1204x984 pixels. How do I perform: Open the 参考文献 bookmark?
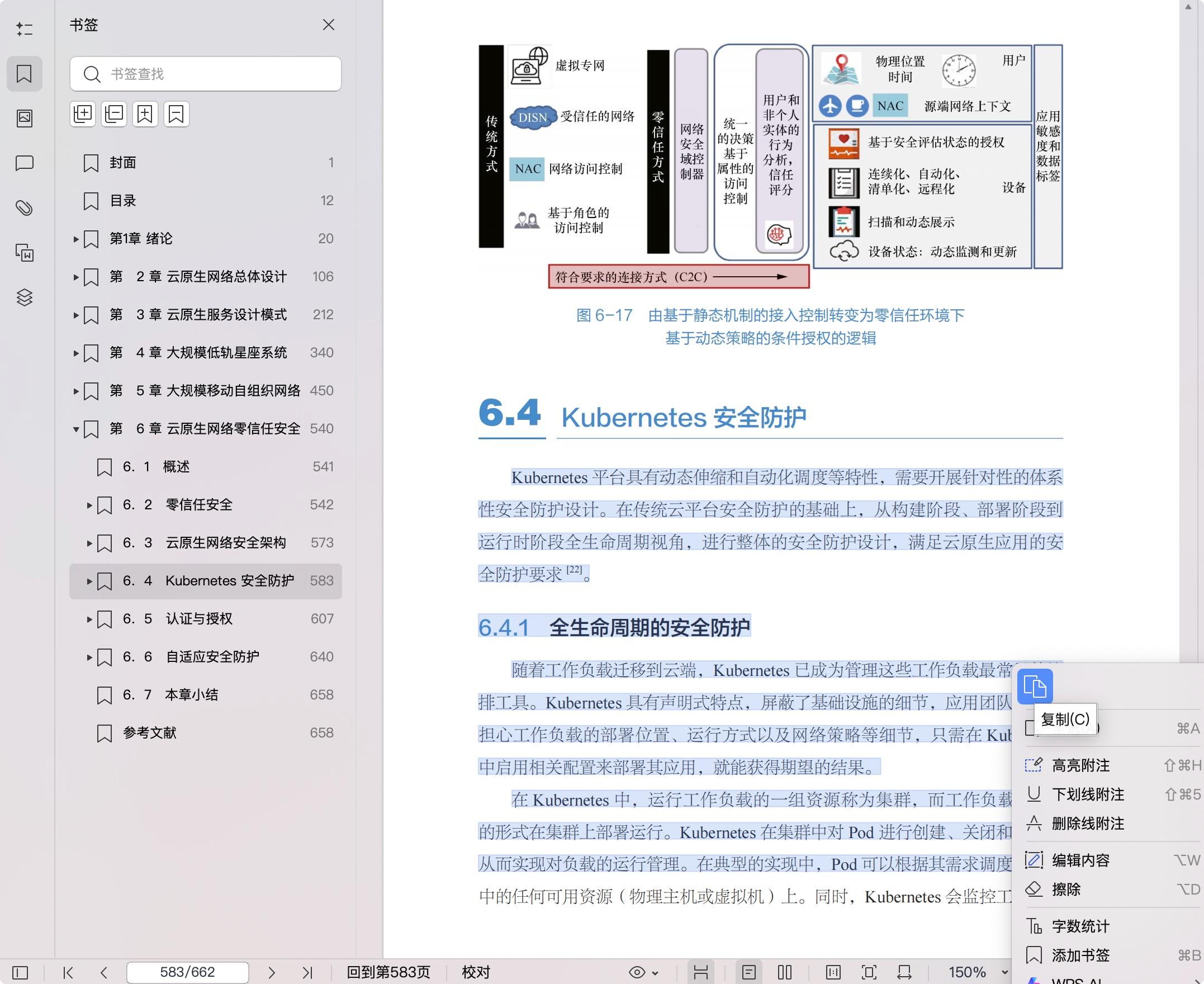click(206, 732)
